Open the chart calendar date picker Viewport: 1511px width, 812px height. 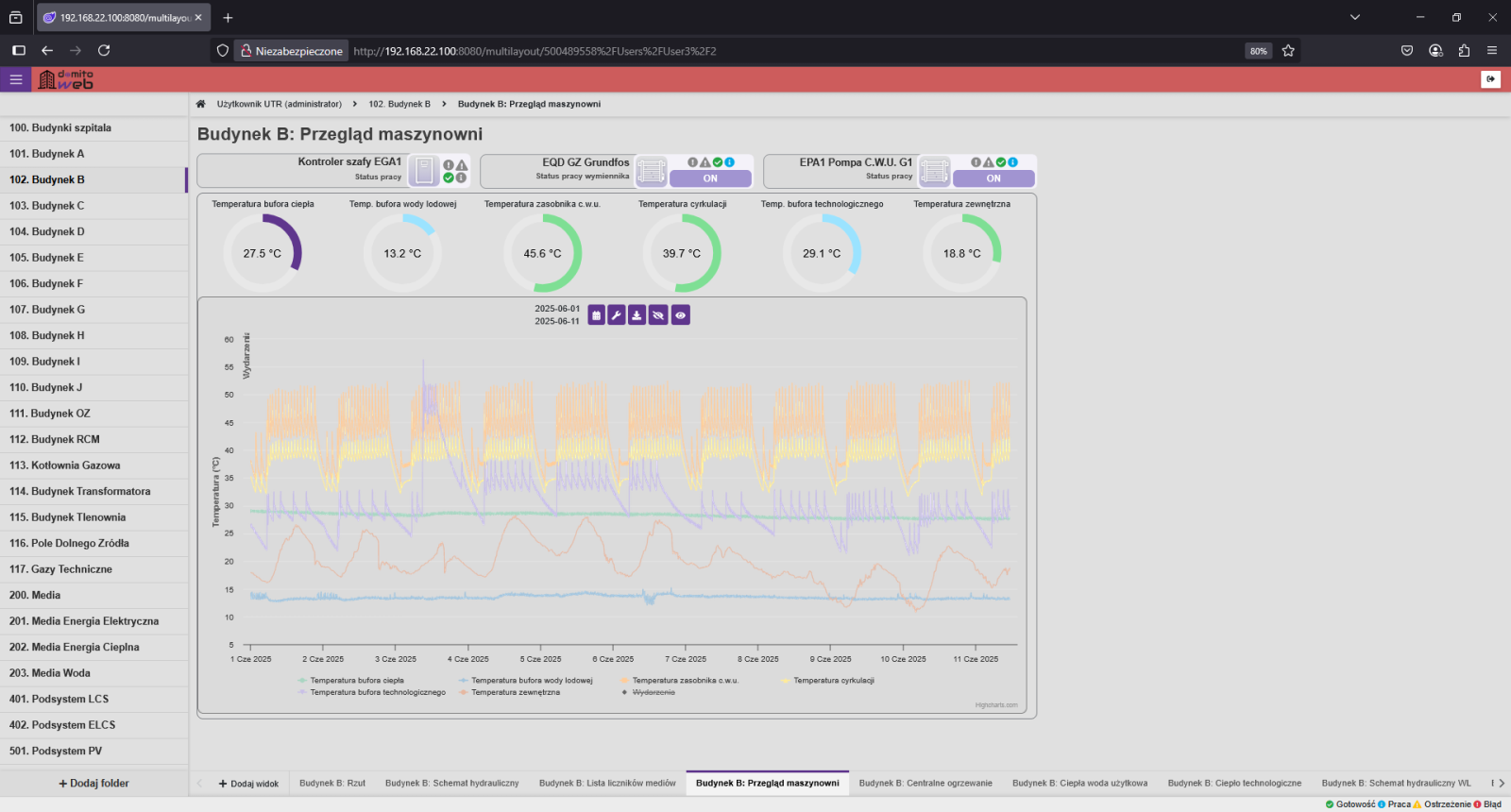(596, 315)
